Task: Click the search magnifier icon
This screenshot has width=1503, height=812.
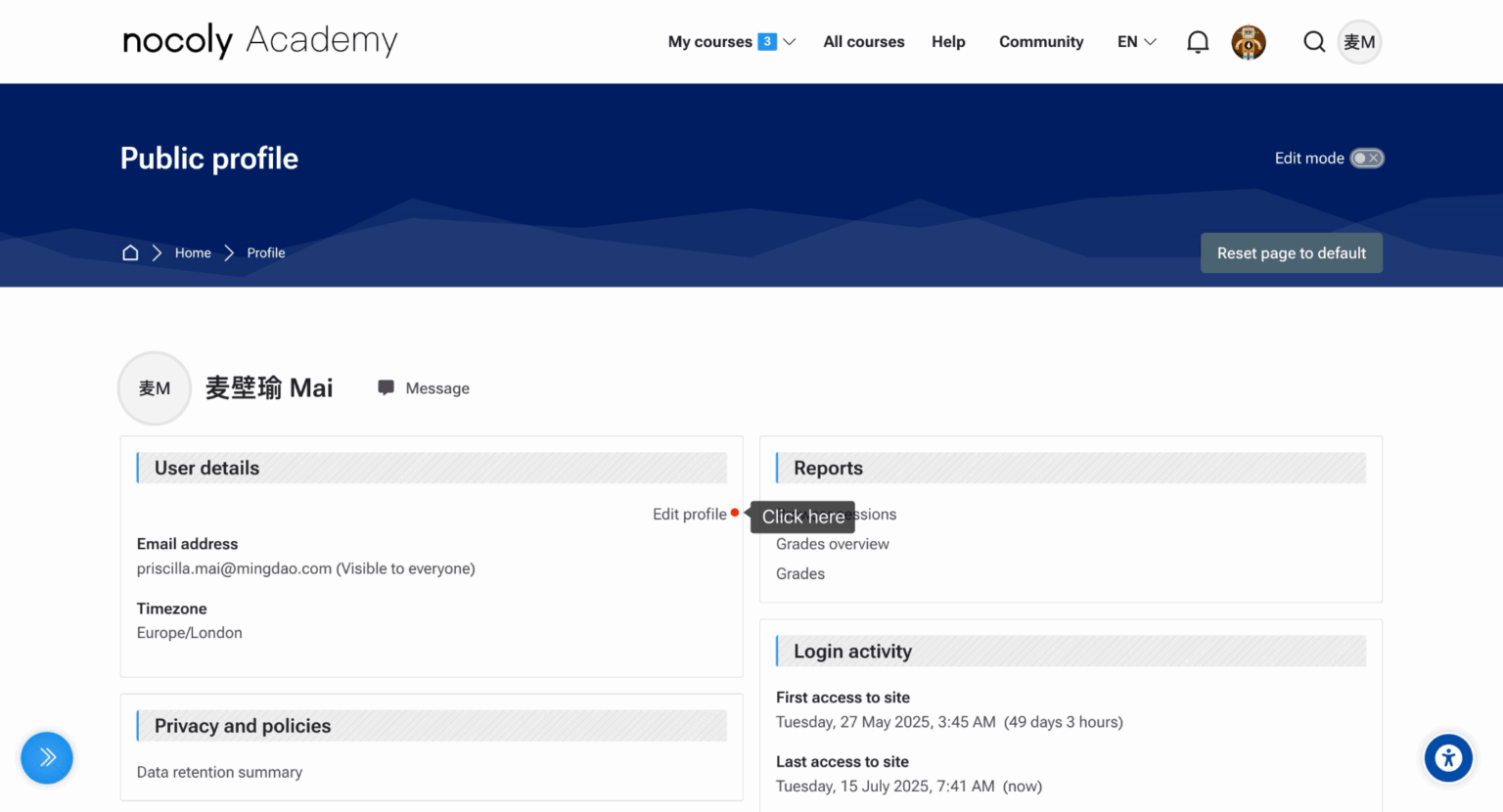Action: click(x=1314, y=42)
